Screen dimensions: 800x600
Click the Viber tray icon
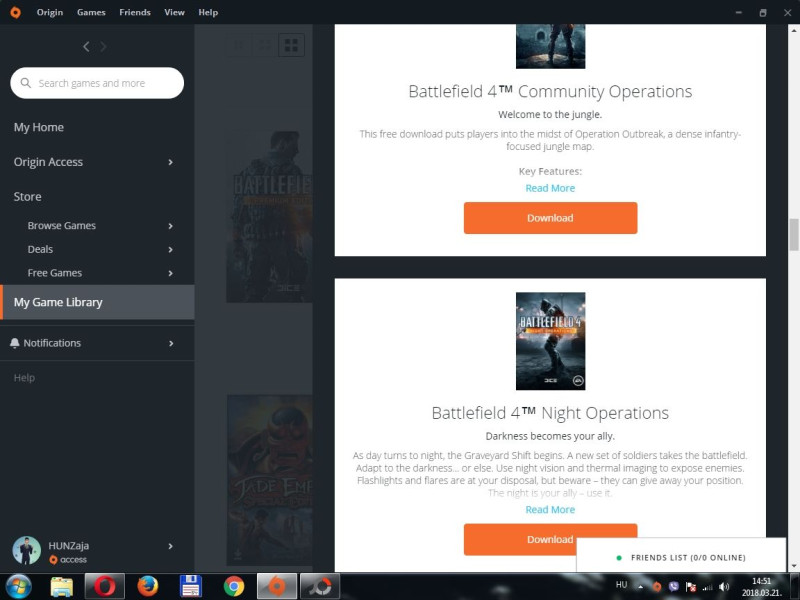(x=673, y=587)
